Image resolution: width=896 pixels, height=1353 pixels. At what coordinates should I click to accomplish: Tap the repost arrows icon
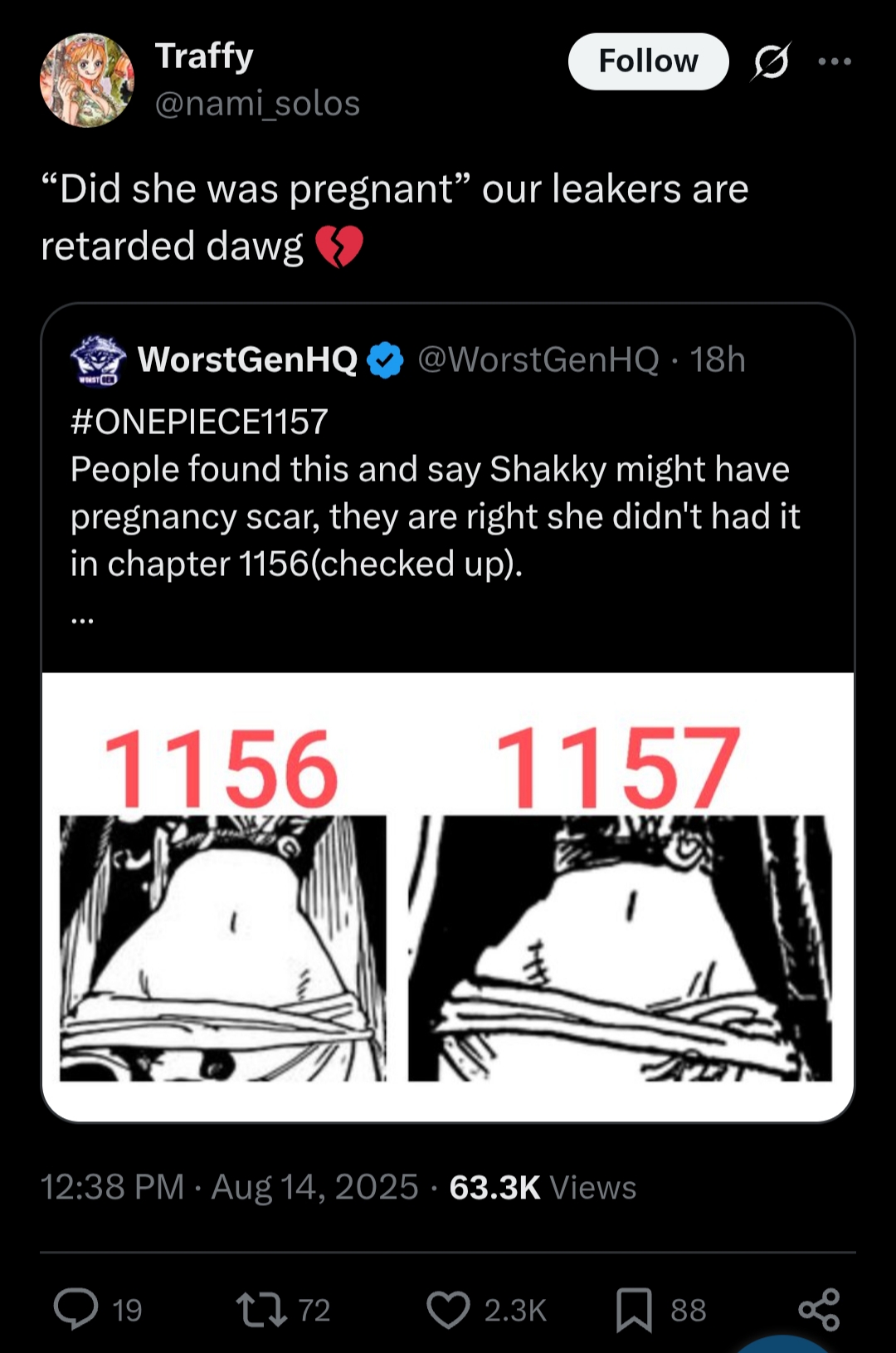(261, 1309)
